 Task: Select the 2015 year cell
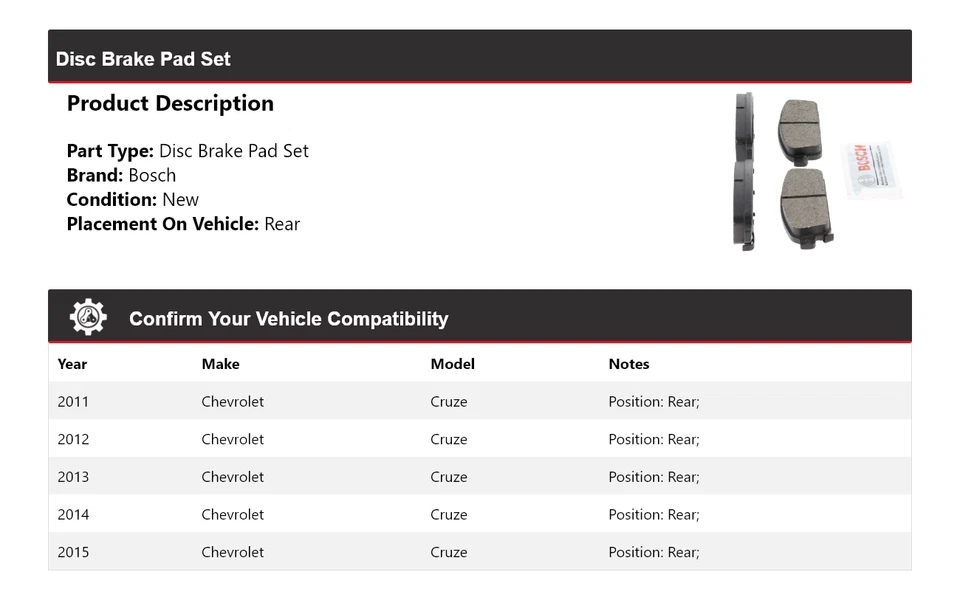pos(73,552)
